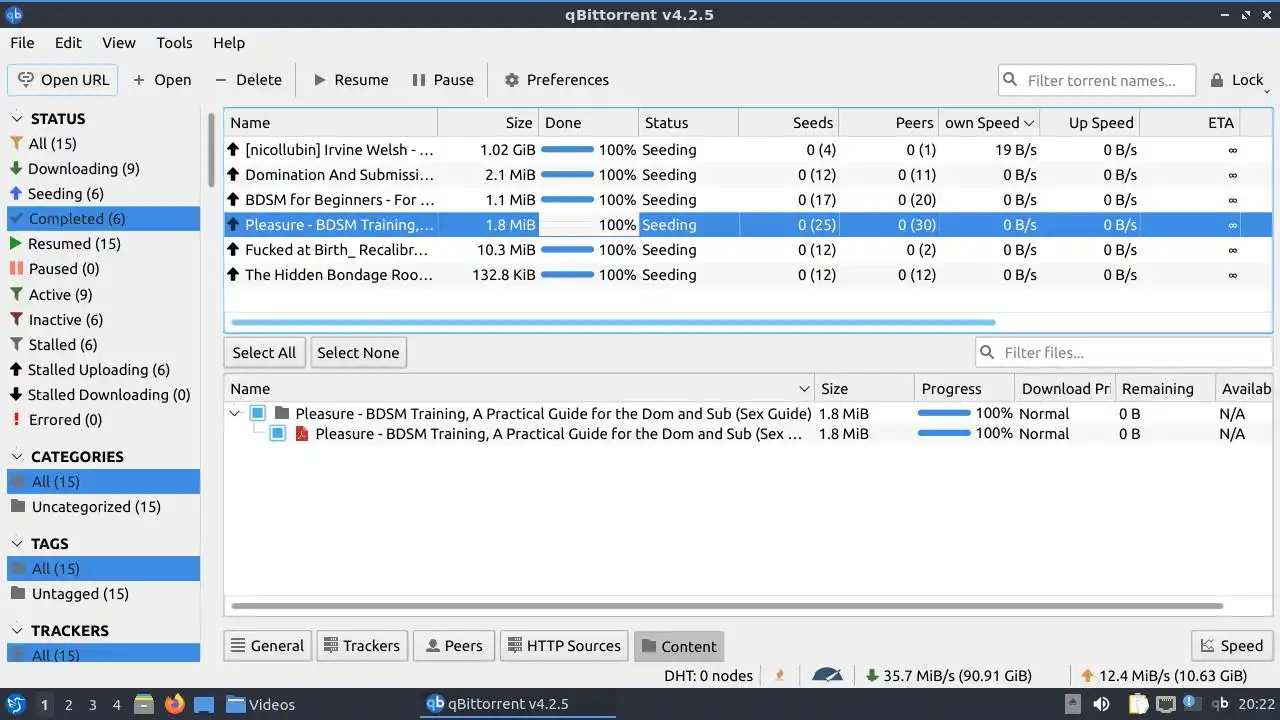Image resolution: width=1280 pixels, height=720 pixels.
Task: Filter by Completed (6) checkmark icon
Action: click(x=16, y=219)
